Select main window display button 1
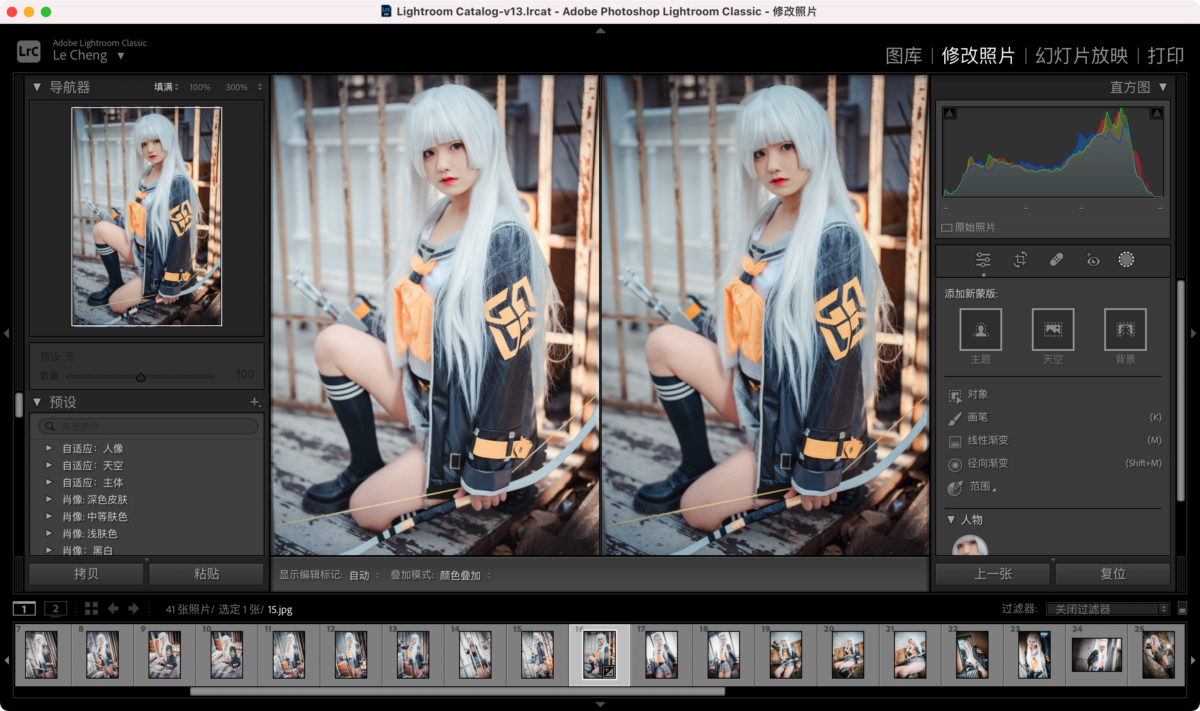Viewport: 1200px width, 711px height. click(x=24, y=608)
